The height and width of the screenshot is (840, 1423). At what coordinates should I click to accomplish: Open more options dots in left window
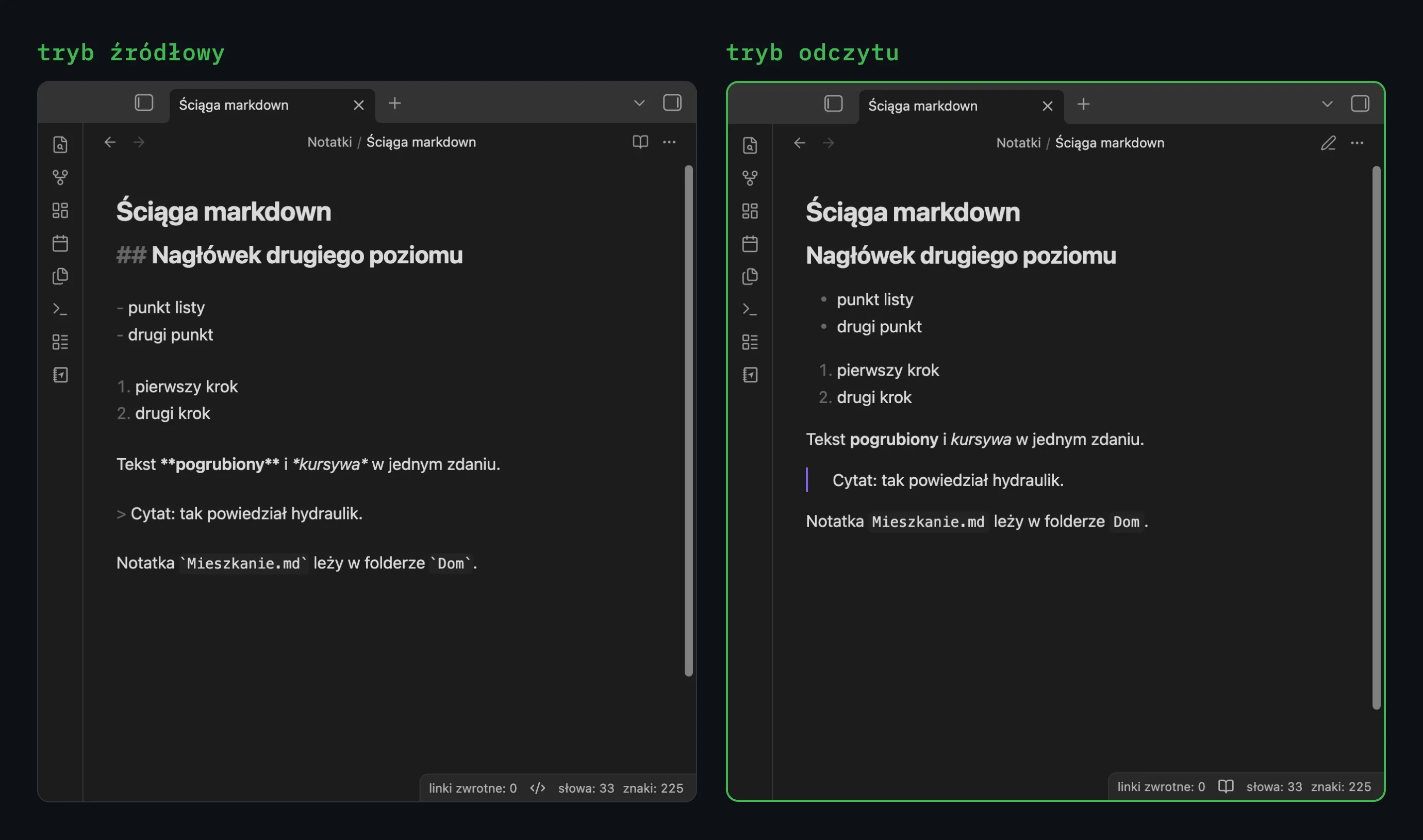pos(669,142)
